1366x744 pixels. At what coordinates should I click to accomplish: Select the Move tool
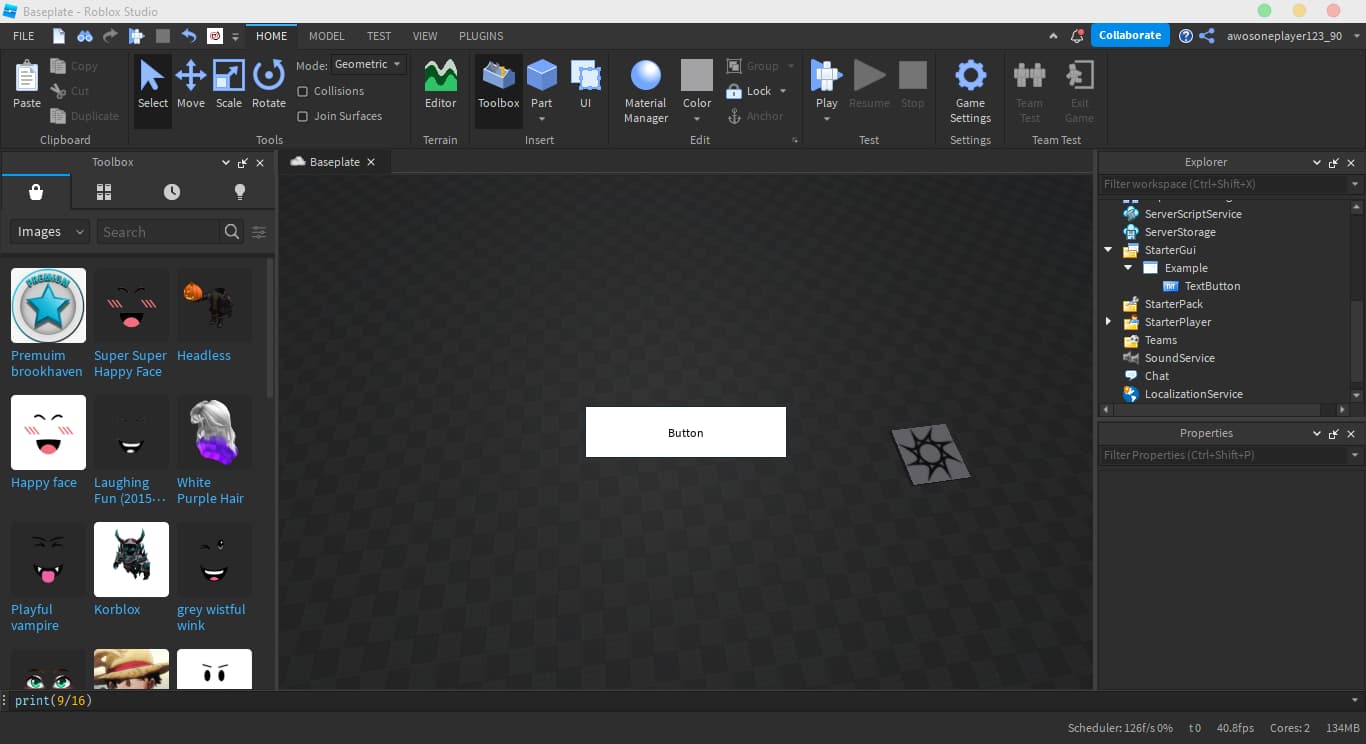[x=191, y=85]
